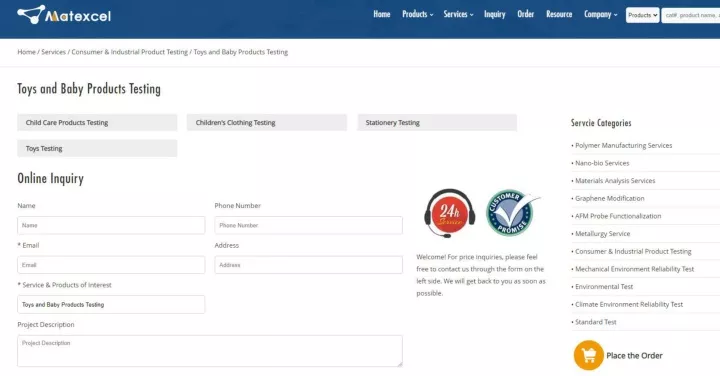Click the Place the Order text
The height and width of the screenshot is (376, 720).
pos(634,355)
